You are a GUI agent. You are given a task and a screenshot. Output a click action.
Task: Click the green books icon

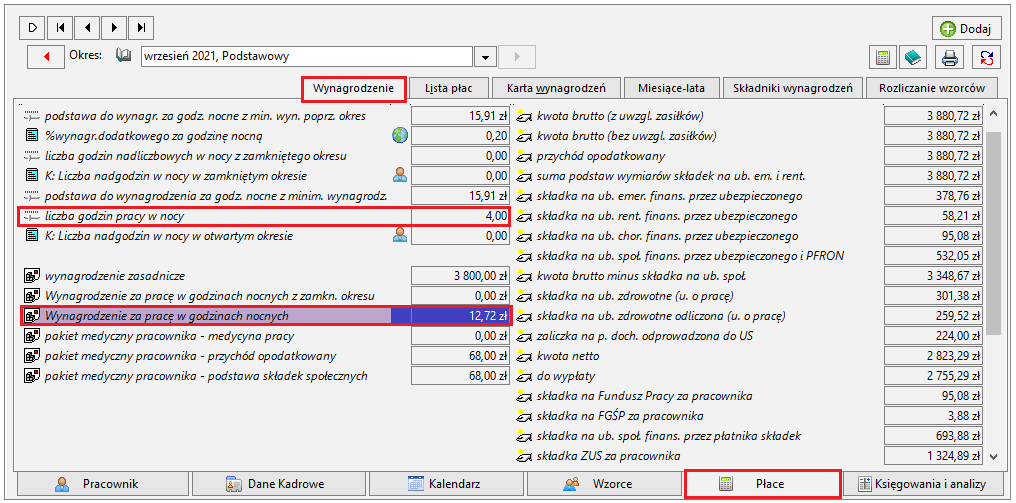coord(913,57)
